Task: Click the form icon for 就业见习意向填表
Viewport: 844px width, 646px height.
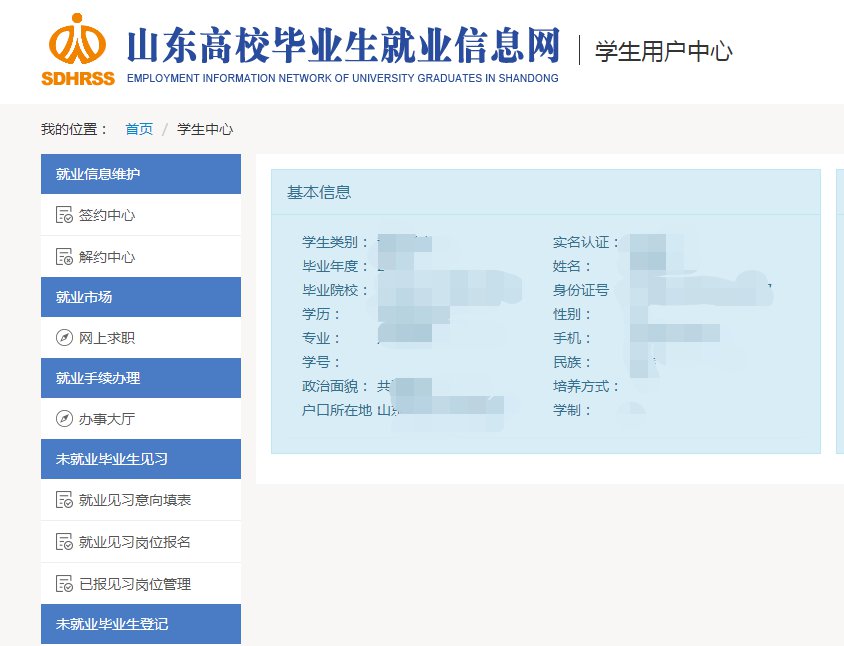Action: (64, 500)
